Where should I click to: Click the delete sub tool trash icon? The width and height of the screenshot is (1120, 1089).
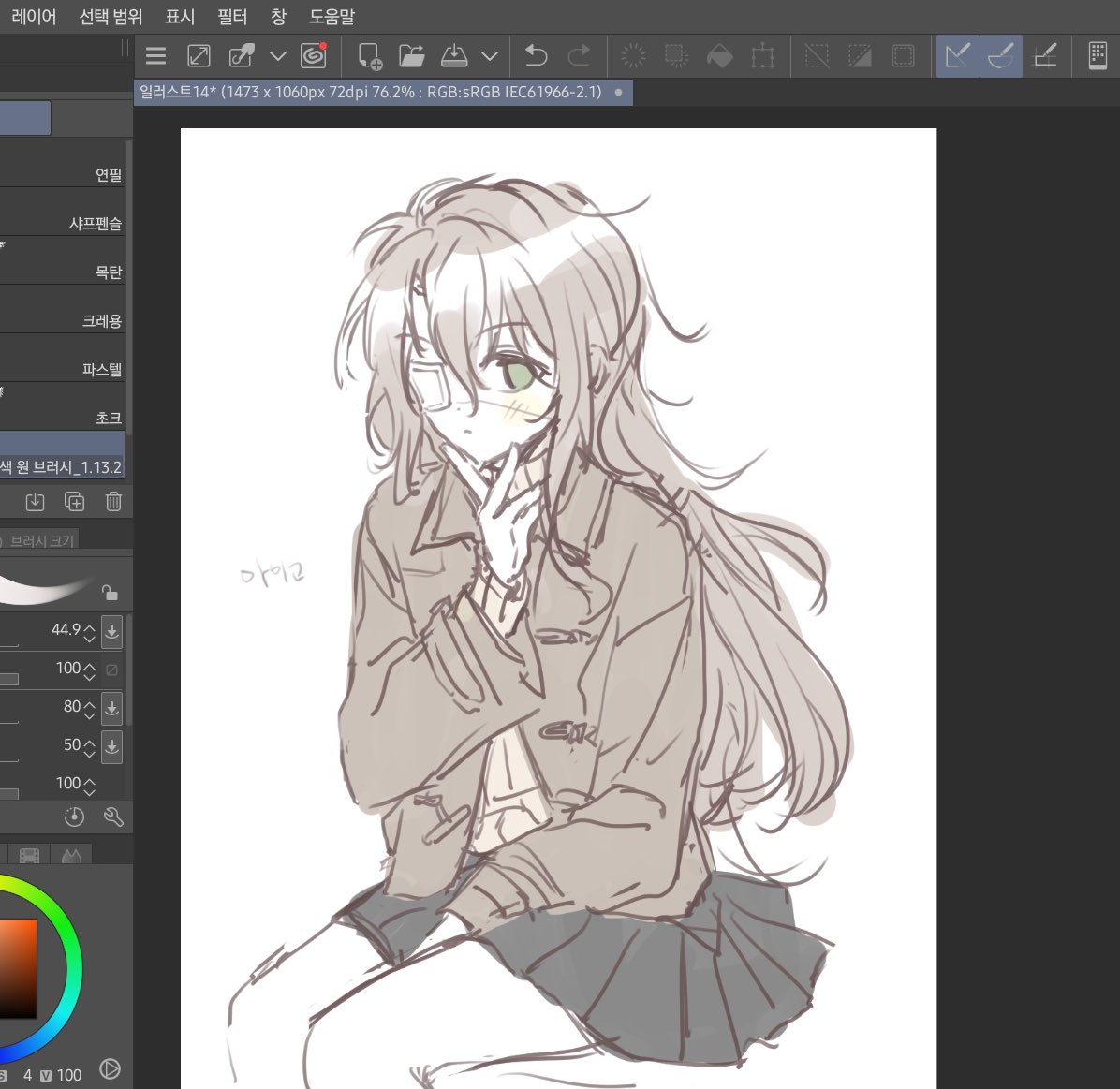(113, 502)
